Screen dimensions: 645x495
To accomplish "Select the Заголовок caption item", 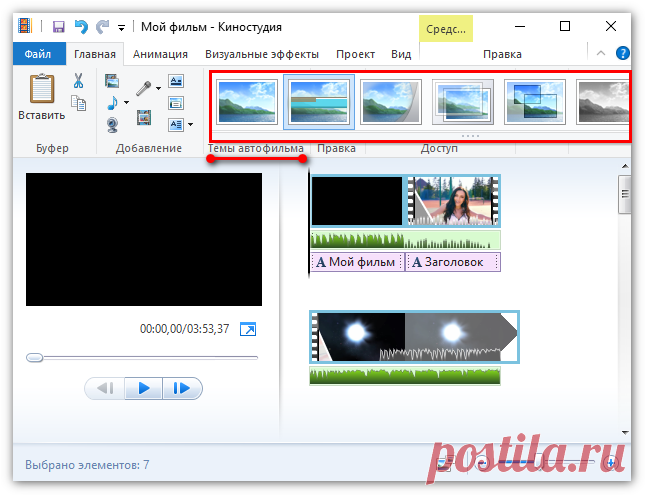I will [x=453, y=262].
